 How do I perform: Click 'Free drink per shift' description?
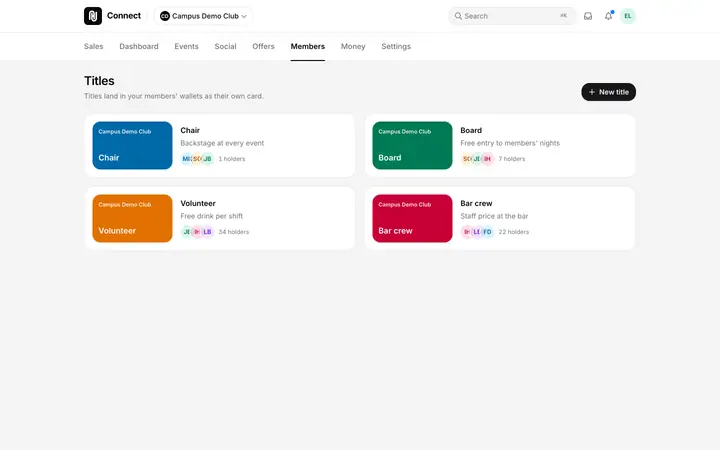click(212, 216)
